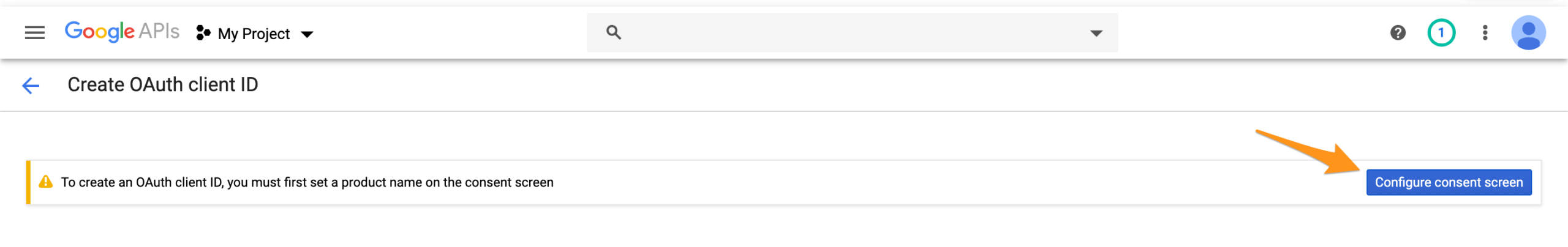Click the magnifying glass search icon
This screenshot has height=247, width=1568.
click(x=614, y=32)
